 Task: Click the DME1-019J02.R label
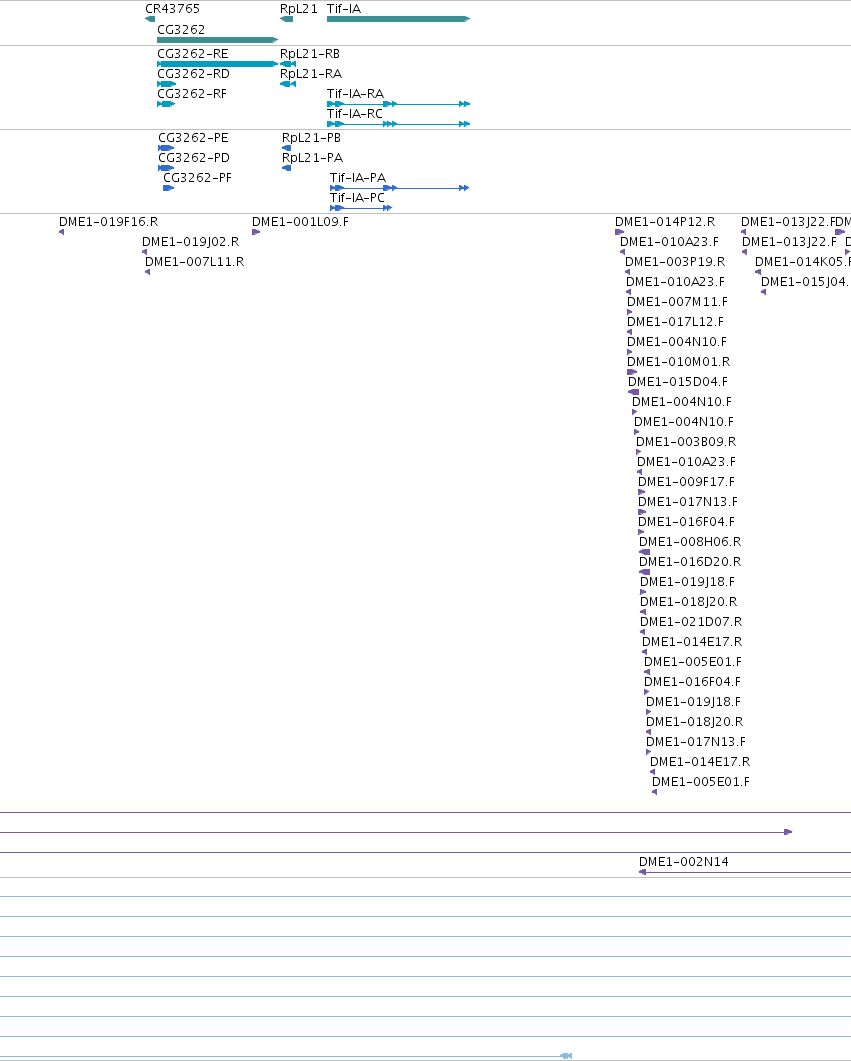pyautogui.click(x=191, y=242)
